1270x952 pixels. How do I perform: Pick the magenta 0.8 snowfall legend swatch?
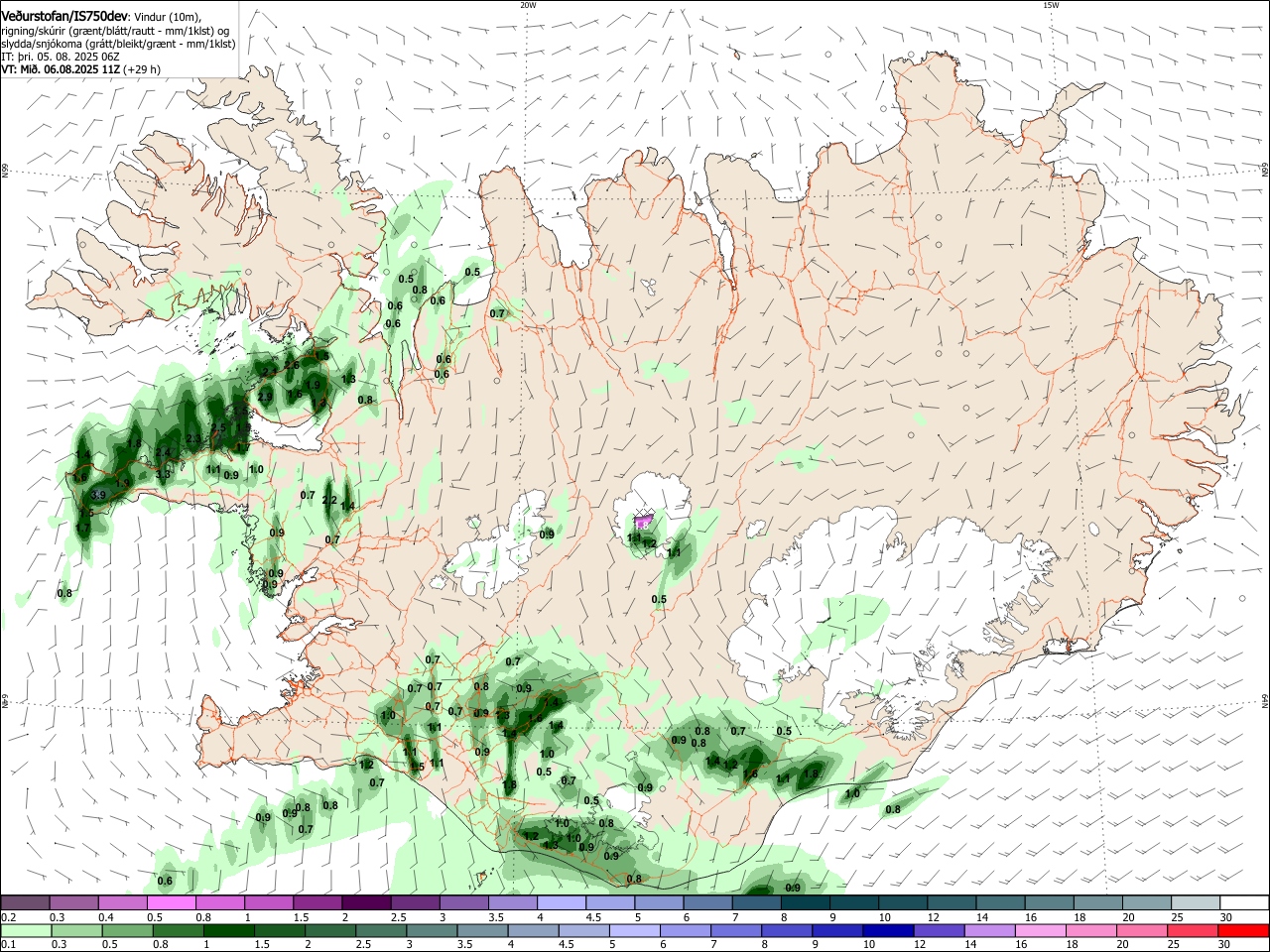point(219,902)
